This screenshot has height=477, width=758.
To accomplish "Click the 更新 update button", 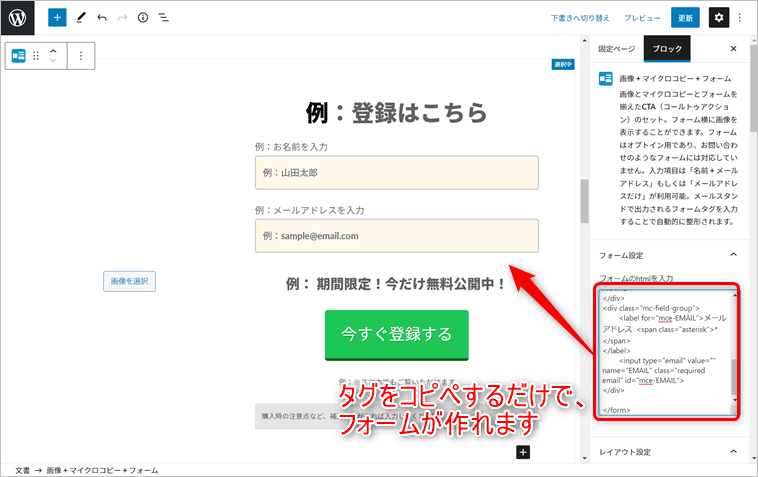I will click(x=685, y=18).
